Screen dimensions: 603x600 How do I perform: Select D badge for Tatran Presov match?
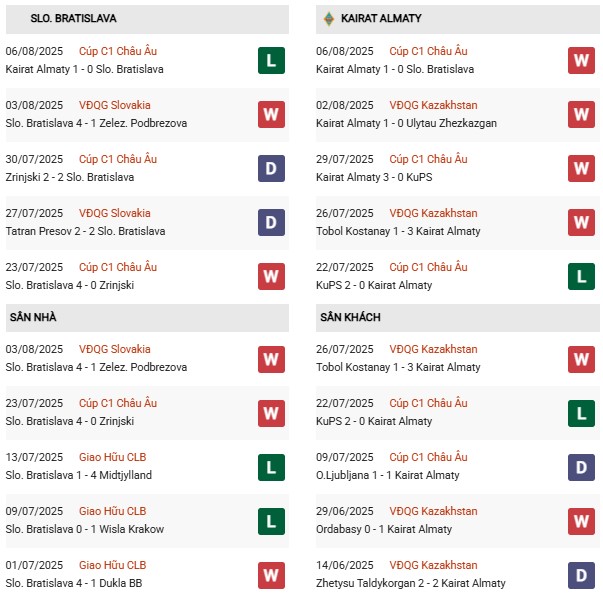(x=270, y=222)
